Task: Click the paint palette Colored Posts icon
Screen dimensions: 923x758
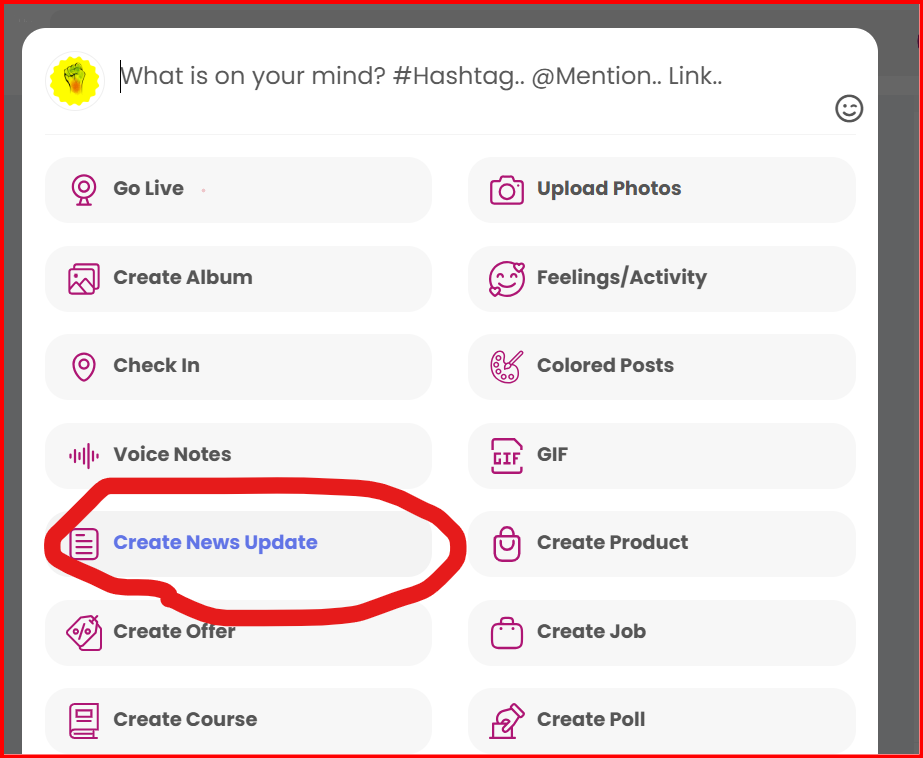Action: pos(507,367)
